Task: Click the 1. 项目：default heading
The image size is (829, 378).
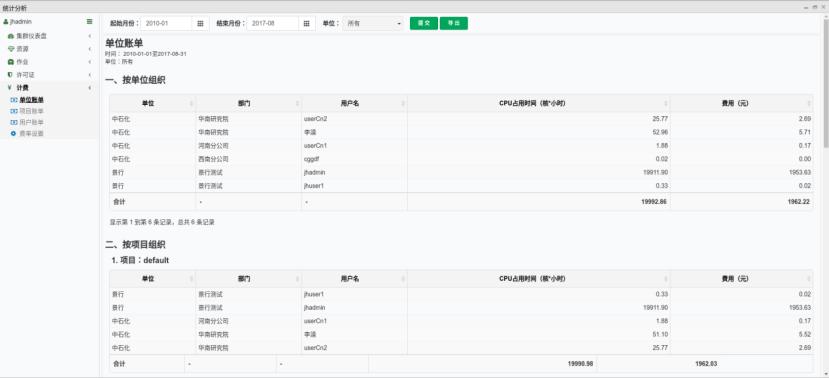Action: click(140, 261)
